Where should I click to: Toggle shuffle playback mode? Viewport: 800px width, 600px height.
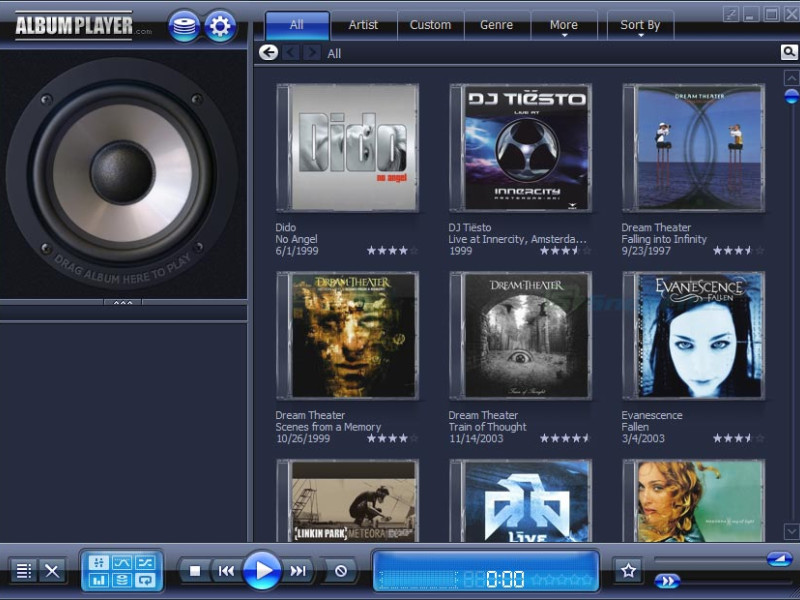coord(145,562)
